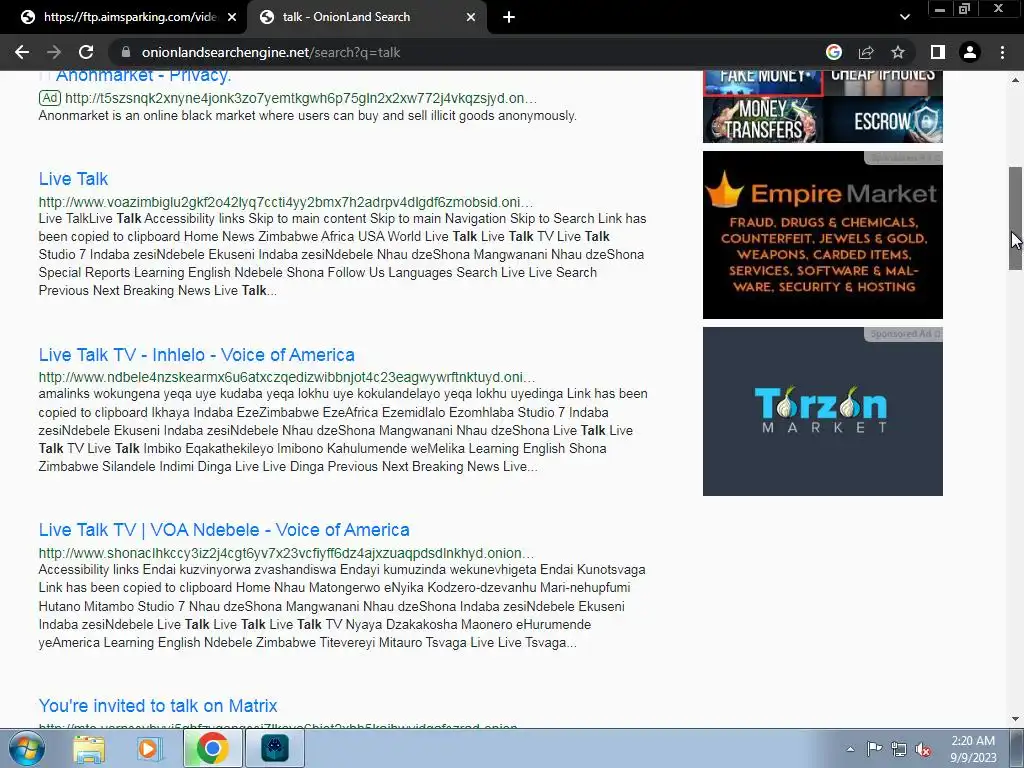Open a new browser tab
This screenshot has width=1024, height=768.
click(x=509, y=17)
